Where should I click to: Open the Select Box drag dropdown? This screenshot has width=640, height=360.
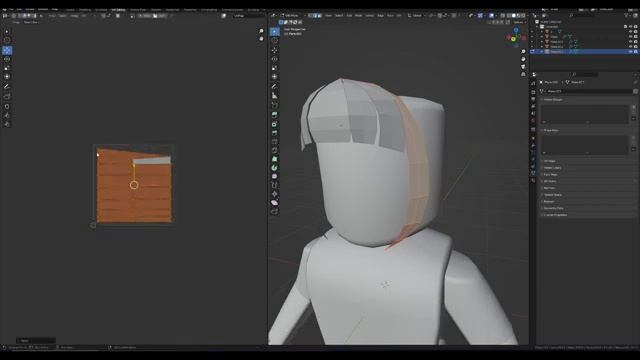(x=31, y=22)
